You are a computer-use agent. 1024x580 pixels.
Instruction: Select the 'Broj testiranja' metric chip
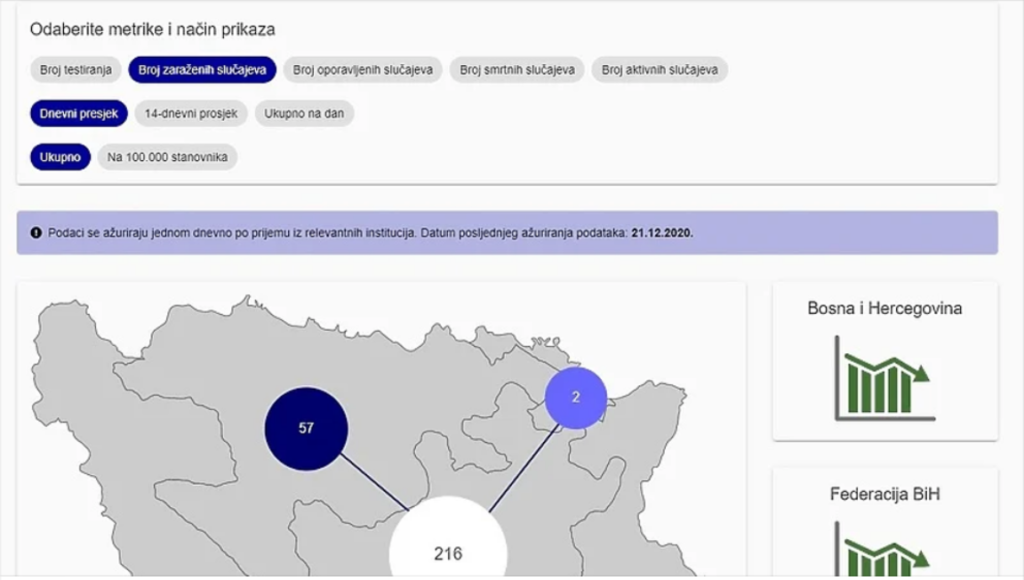[76, 70]
